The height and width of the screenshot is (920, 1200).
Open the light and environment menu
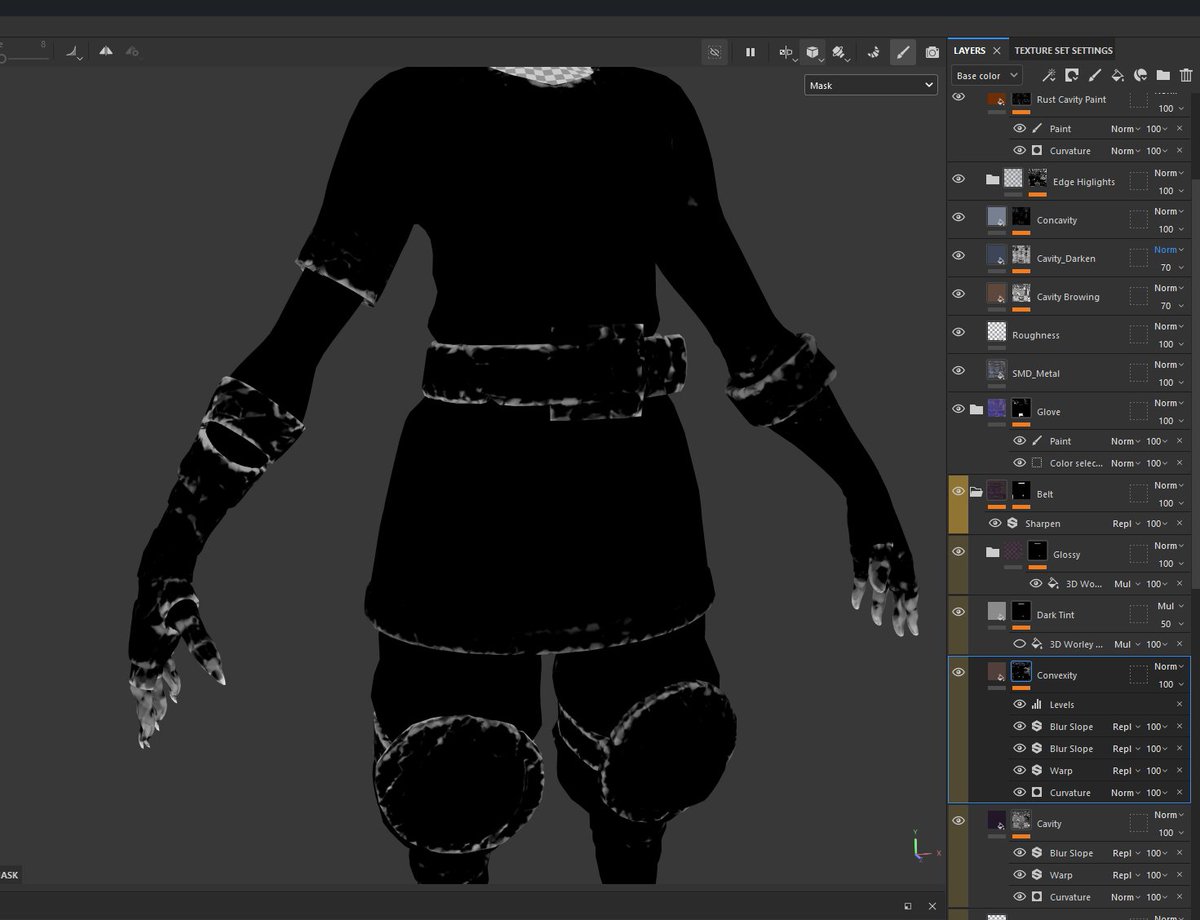click(x=840, y=52)
